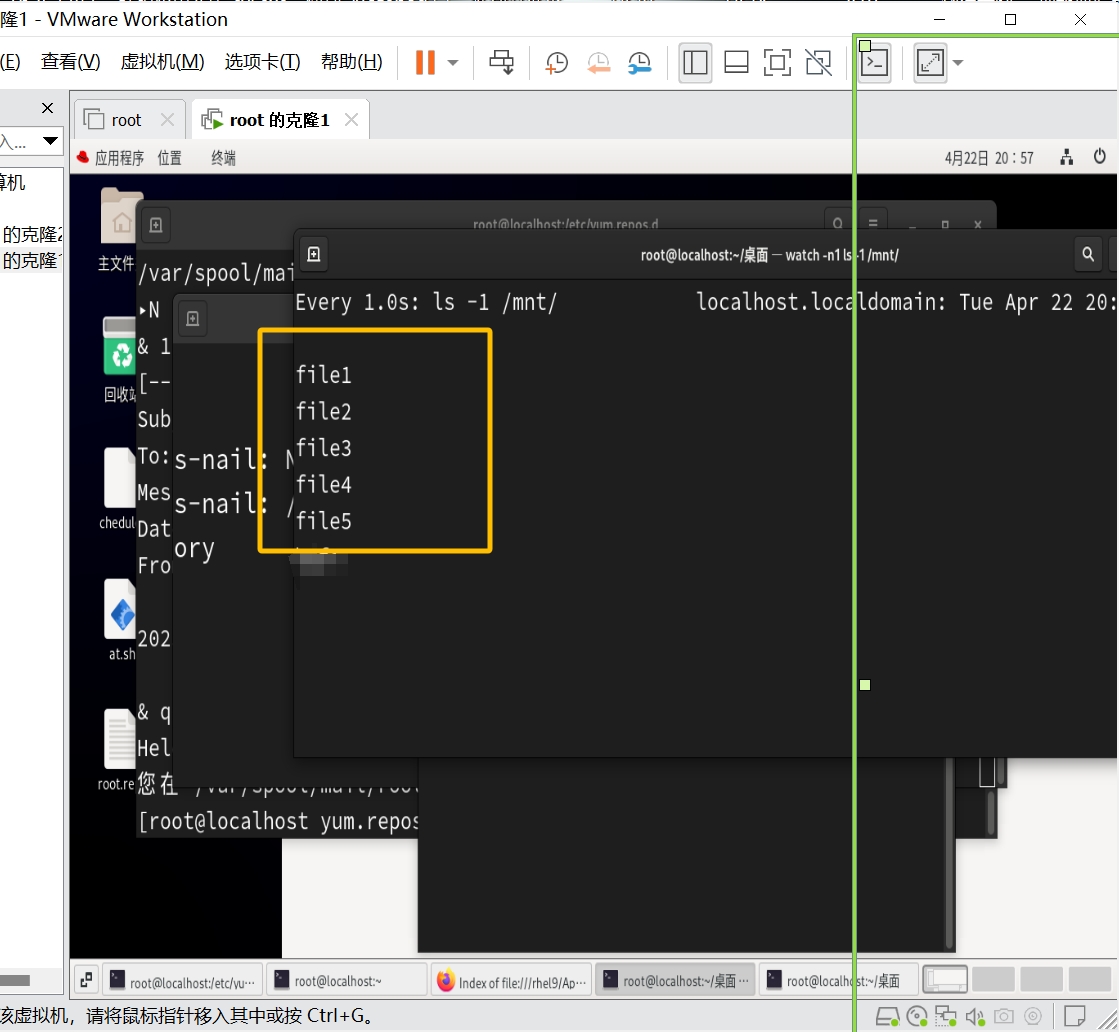Open the 帮助(H) menu

click(x=351, y=62)
